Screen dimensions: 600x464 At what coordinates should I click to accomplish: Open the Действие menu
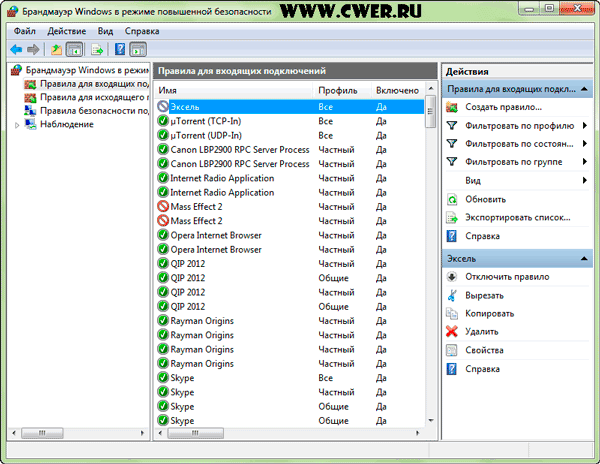(x=66, y=31)
